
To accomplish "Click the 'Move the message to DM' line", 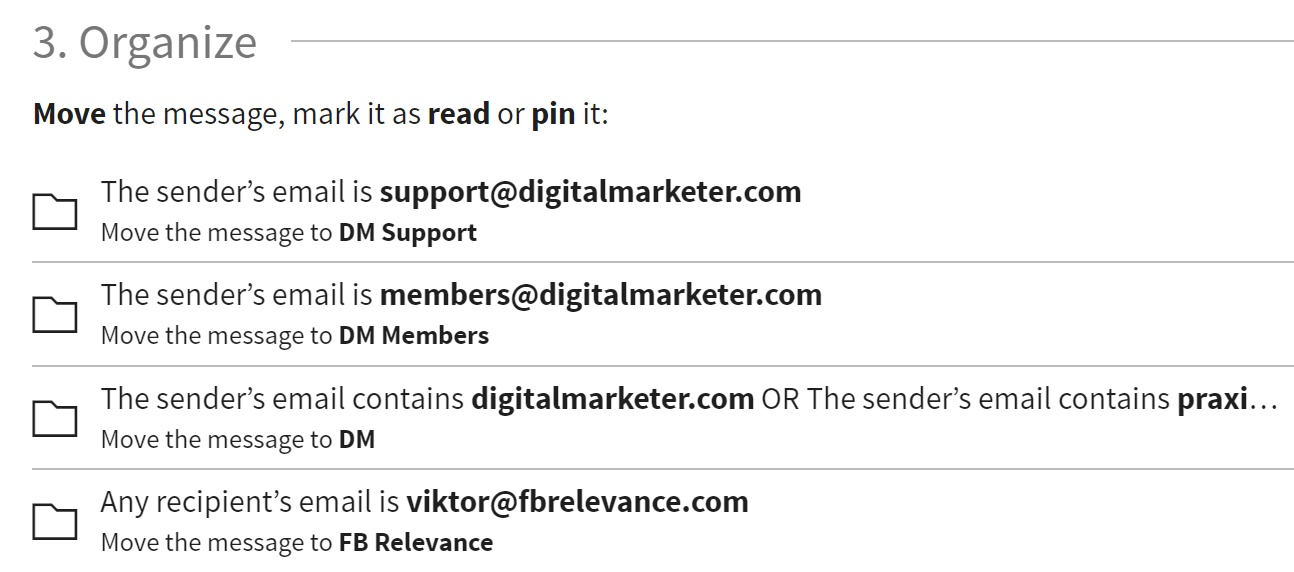I will click(x=238, y=439).
